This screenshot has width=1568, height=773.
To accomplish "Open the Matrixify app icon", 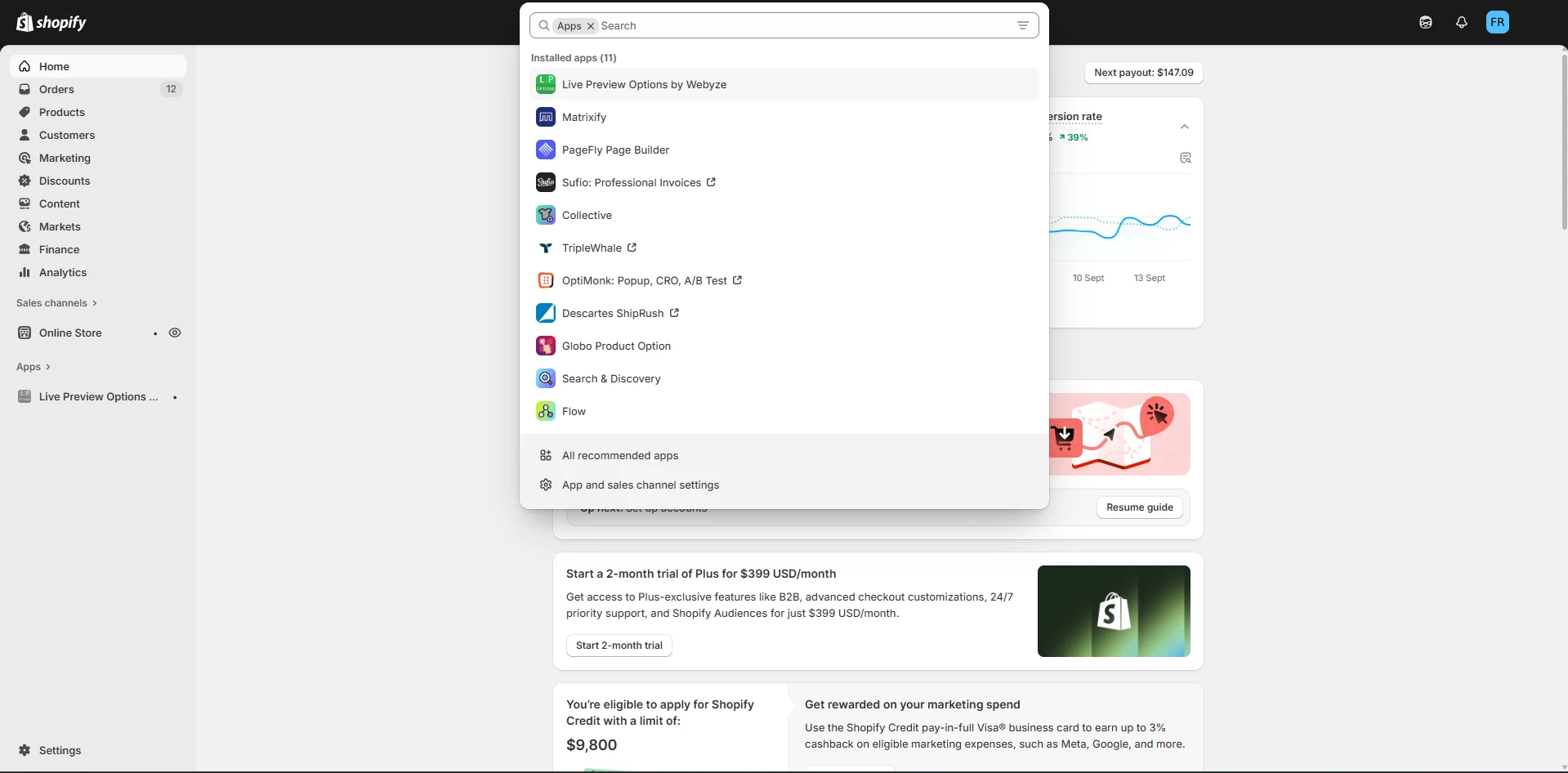I will click(545, 117).
